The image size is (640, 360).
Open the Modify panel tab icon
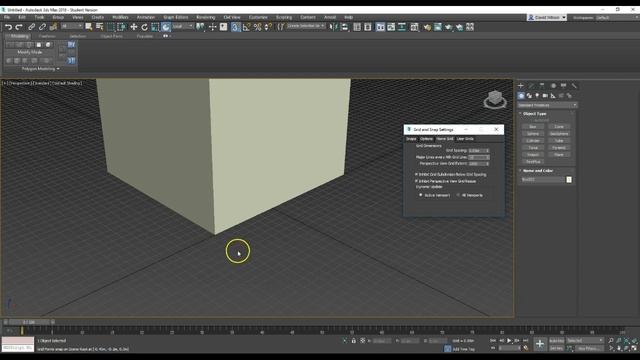tap(531, 86)
